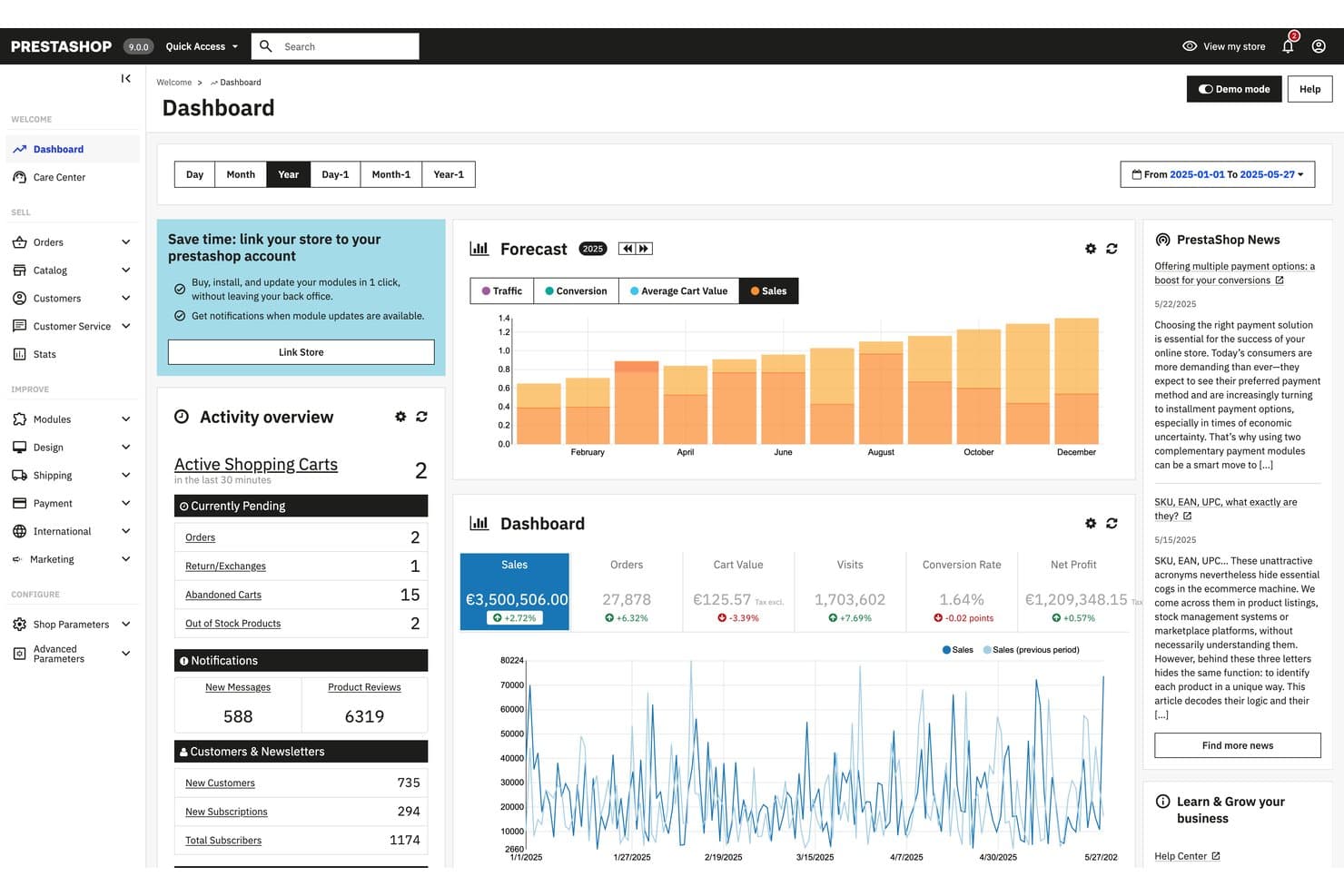
Task: Select the Year-1 period tab
Action: pyautogui.click(x=449, y=174)
